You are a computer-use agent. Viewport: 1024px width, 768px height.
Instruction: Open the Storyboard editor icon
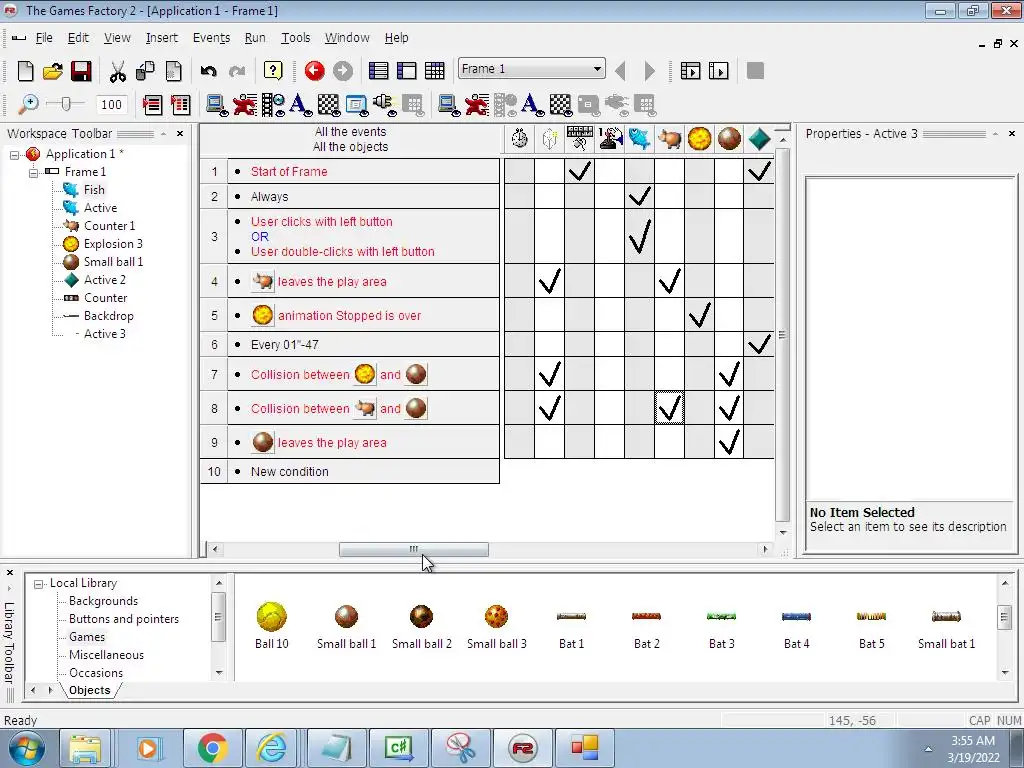pyautogui.click(x=379, y=71)
